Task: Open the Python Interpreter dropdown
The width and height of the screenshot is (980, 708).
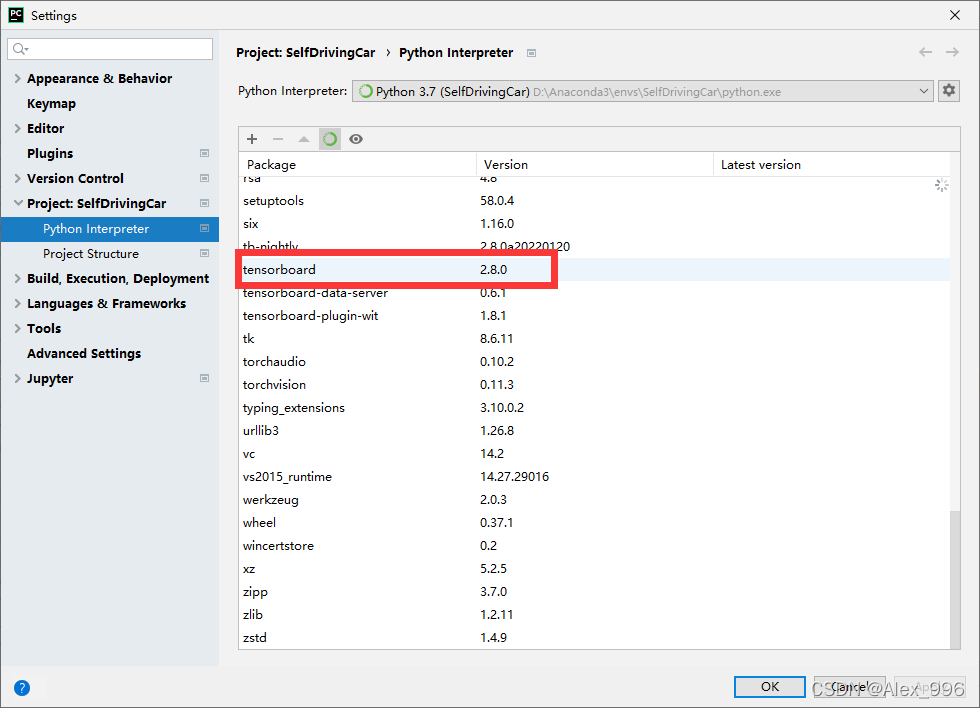Action: [642, 91]
